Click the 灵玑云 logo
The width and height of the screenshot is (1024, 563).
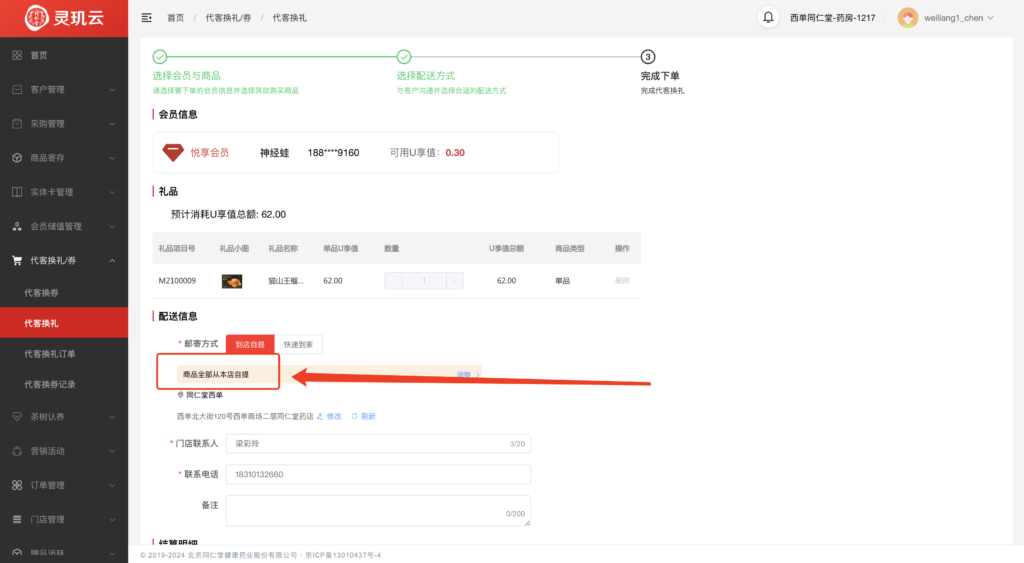pyautogui.click(x=64, y=18)
